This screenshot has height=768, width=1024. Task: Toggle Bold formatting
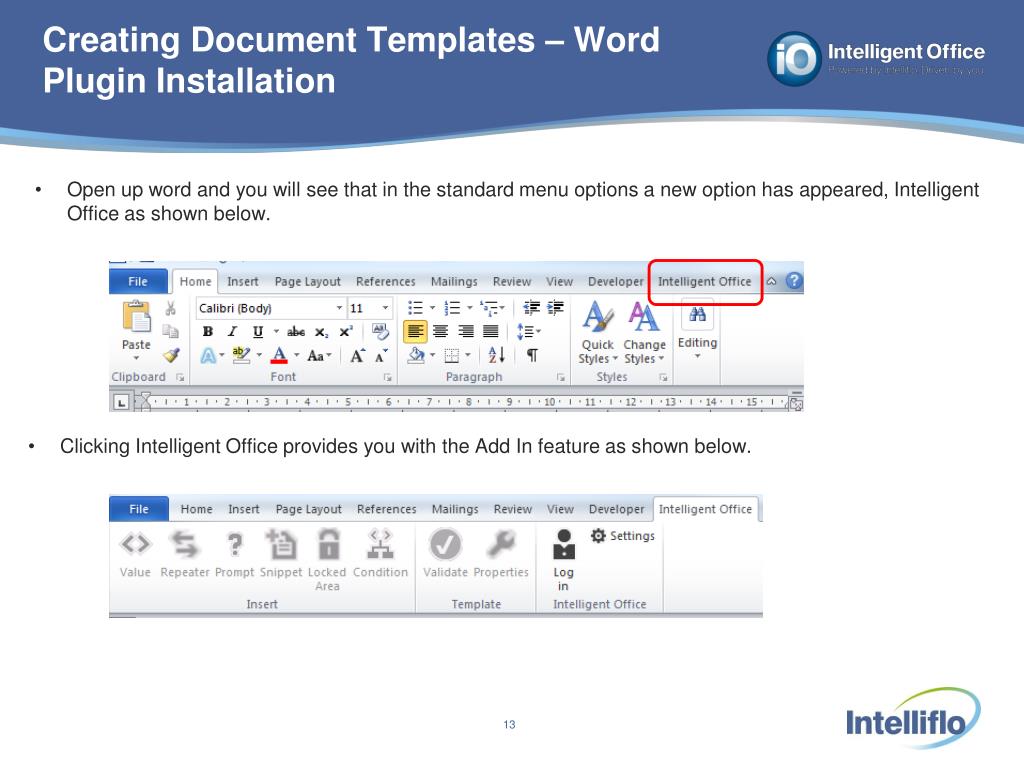[x=208, y=332]
